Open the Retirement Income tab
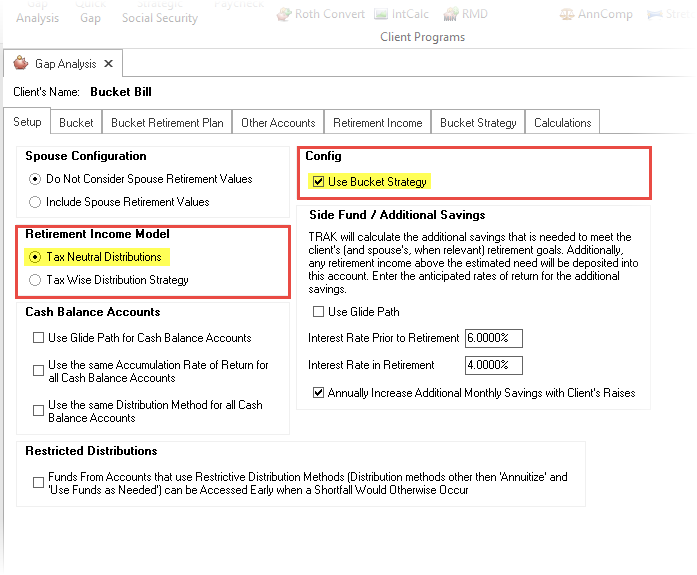 378,123
